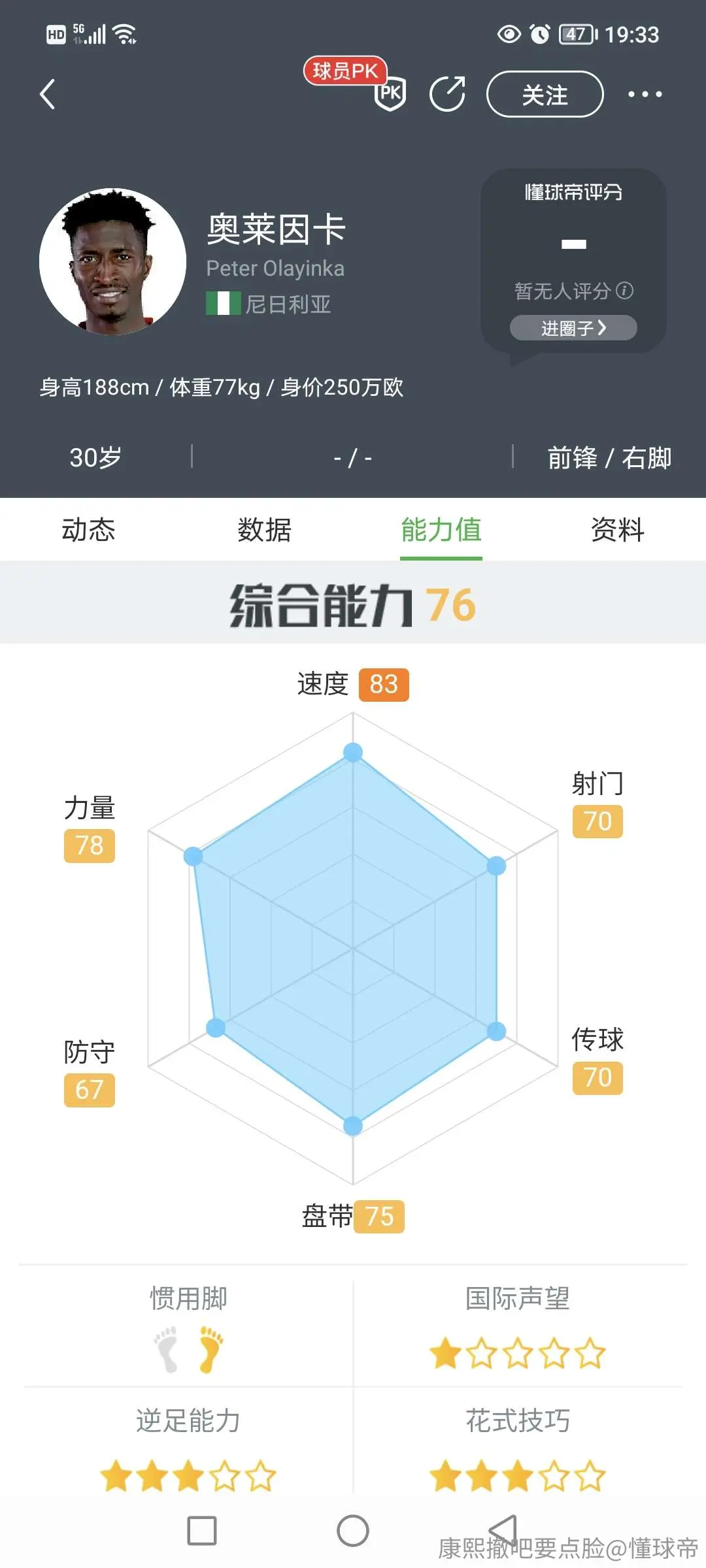
Task: Tap the greyed-out left foot icon
Action: 166,1349
